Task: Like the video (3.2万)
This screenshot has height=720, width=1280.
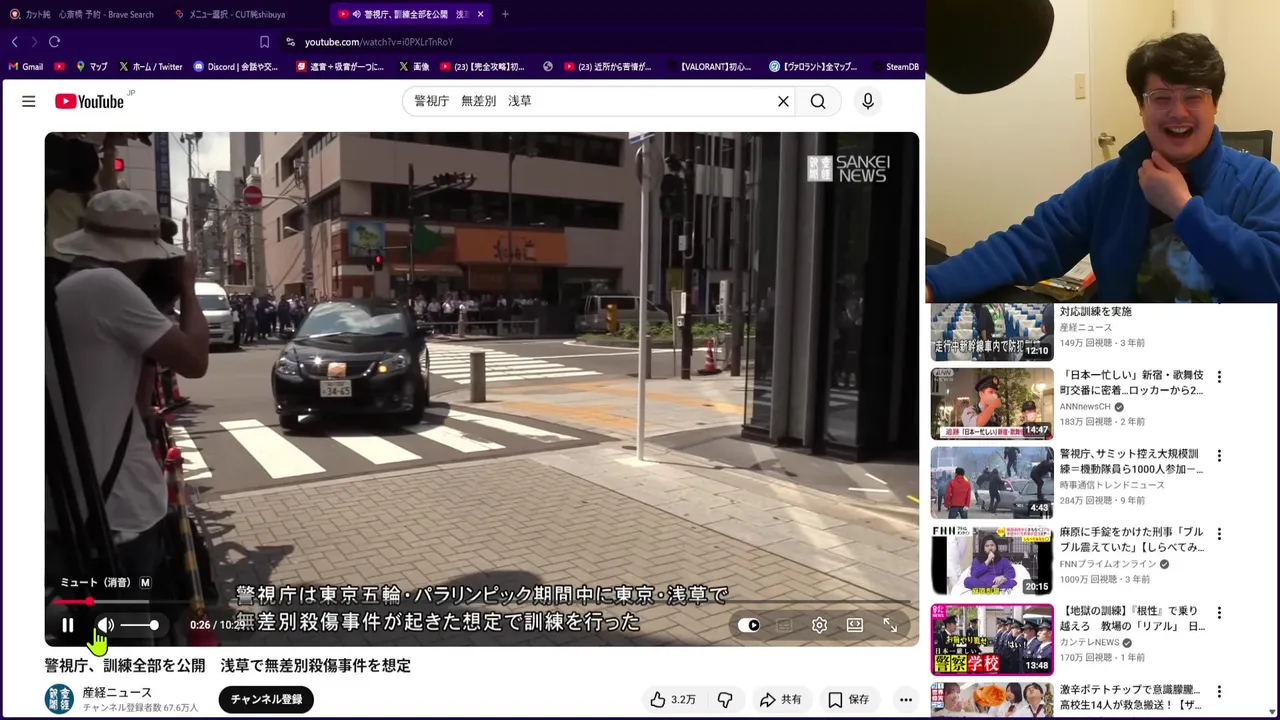Action: click(x=673, y=700)
